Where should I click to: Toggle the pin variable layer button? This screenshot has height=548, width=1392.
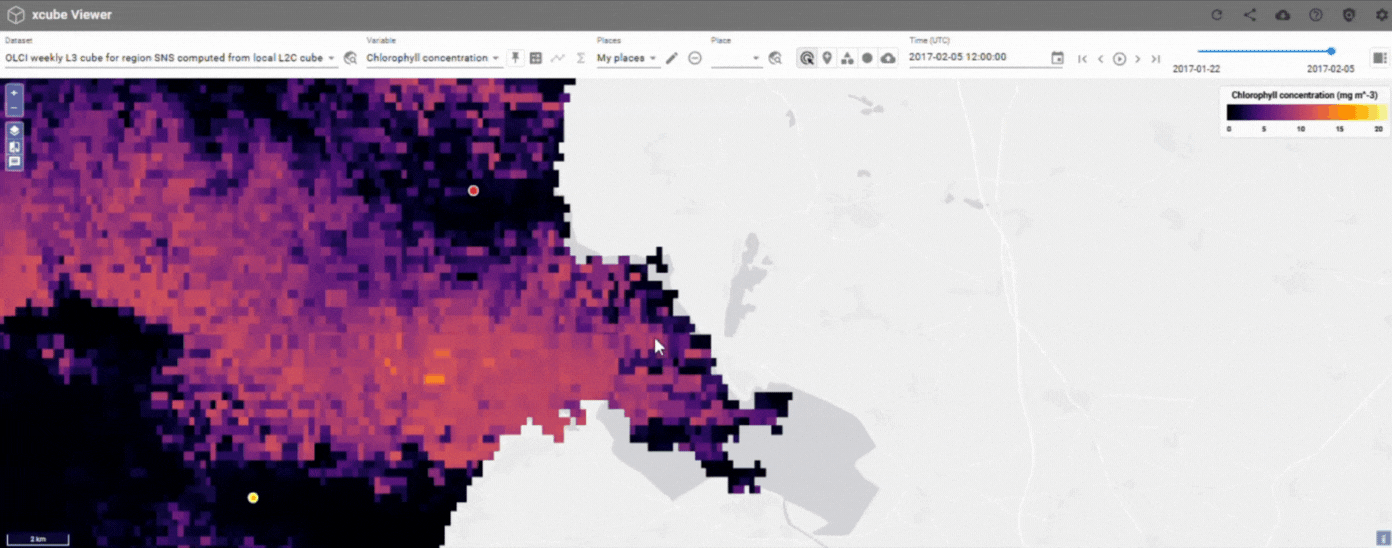pyautogui.click(x=516, y=59)
